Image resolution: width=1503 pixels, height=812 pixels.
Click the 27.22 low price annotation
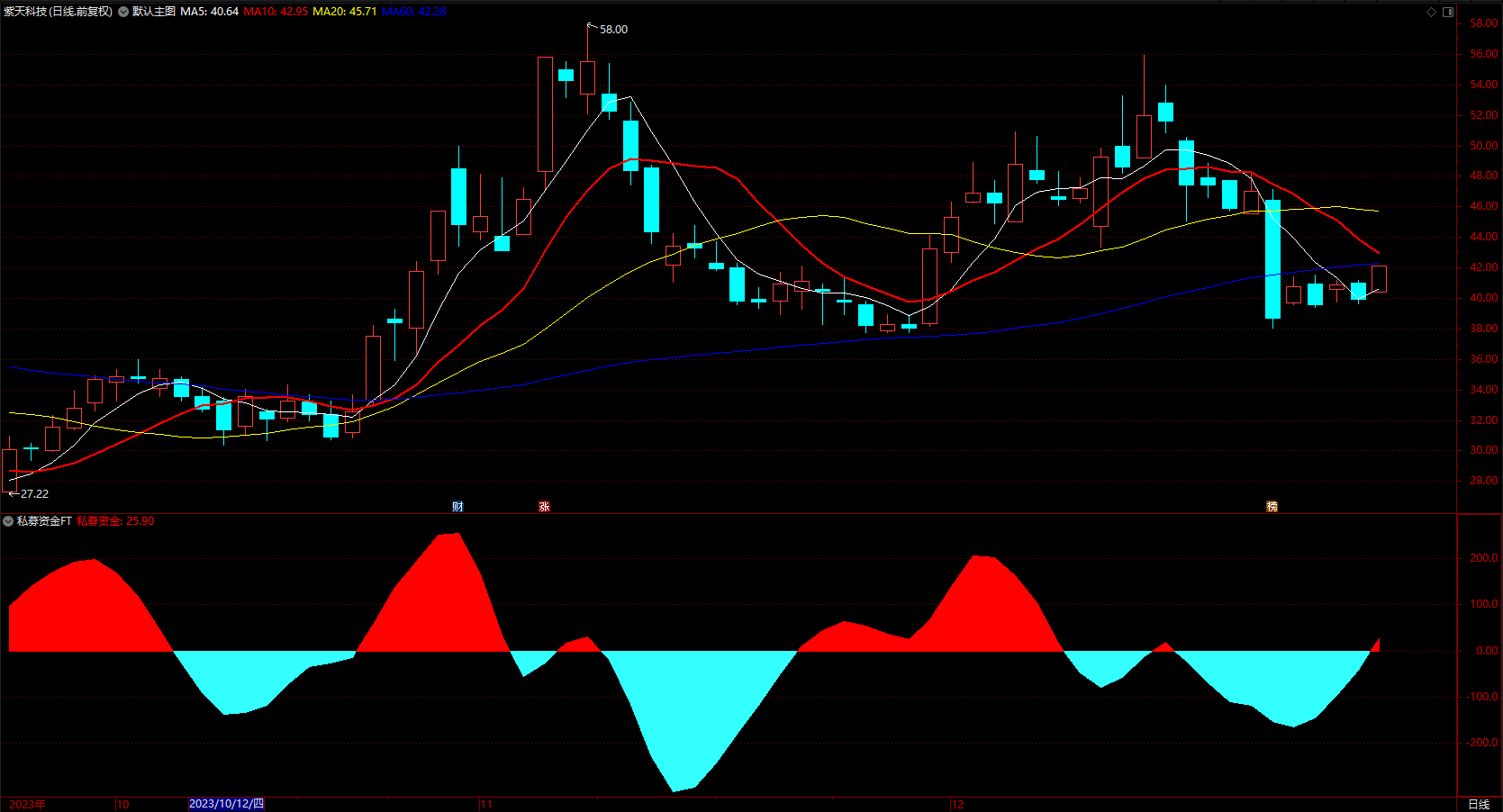[34, 494]
